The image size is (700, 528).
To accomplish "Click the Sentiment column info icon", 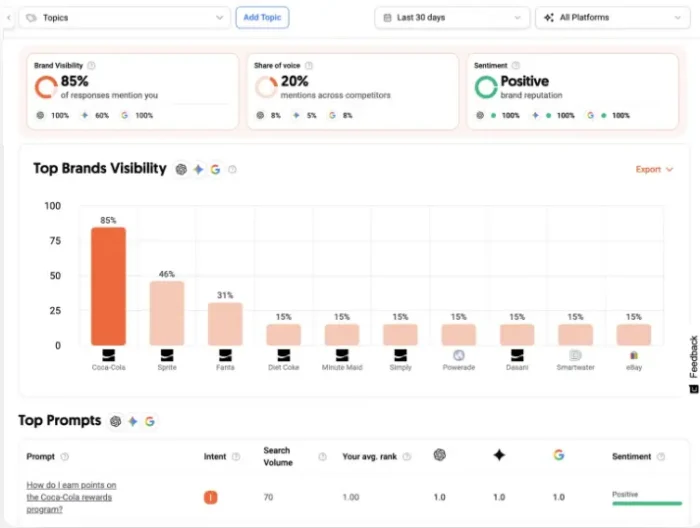I will [661, 457].
